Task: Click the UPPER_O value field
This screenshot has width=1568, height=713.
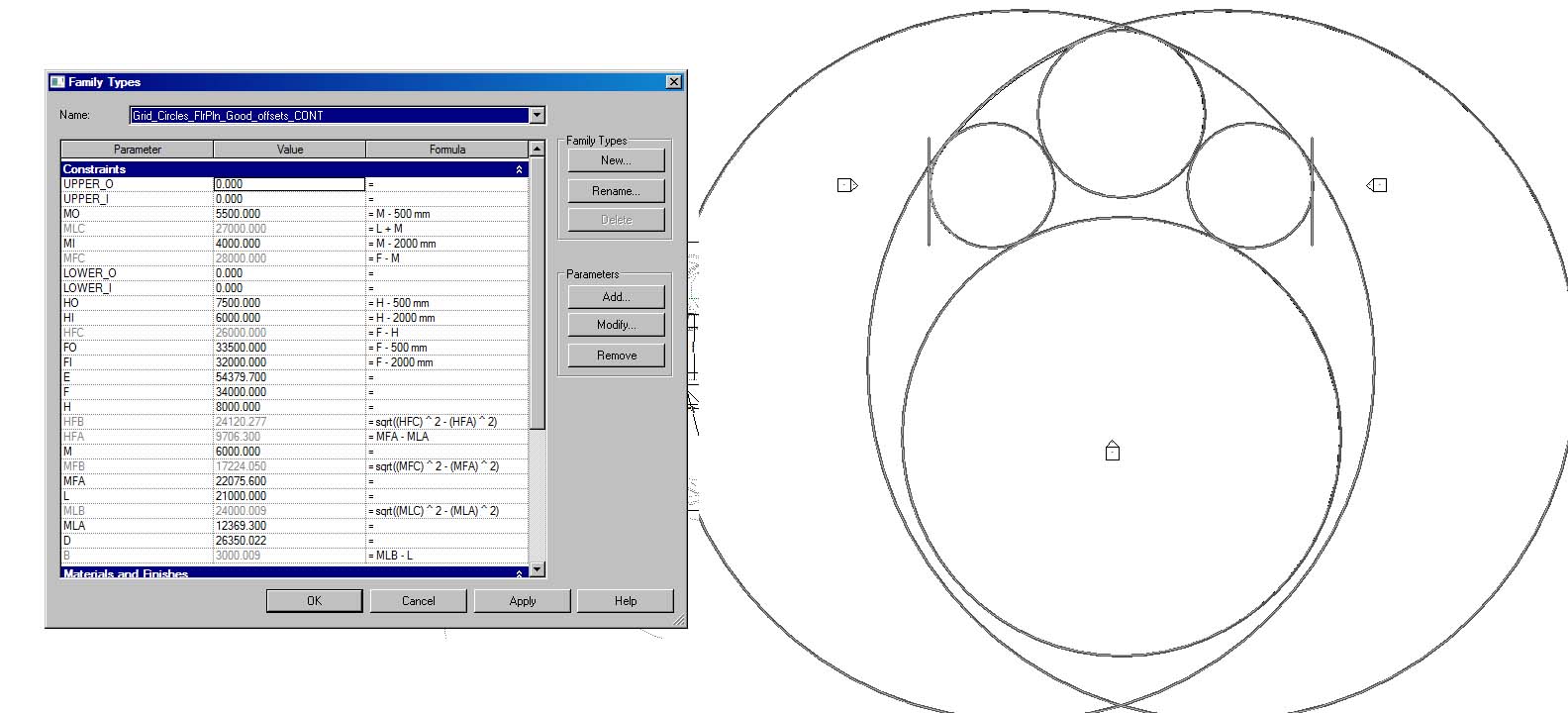Action: [289, 184]
